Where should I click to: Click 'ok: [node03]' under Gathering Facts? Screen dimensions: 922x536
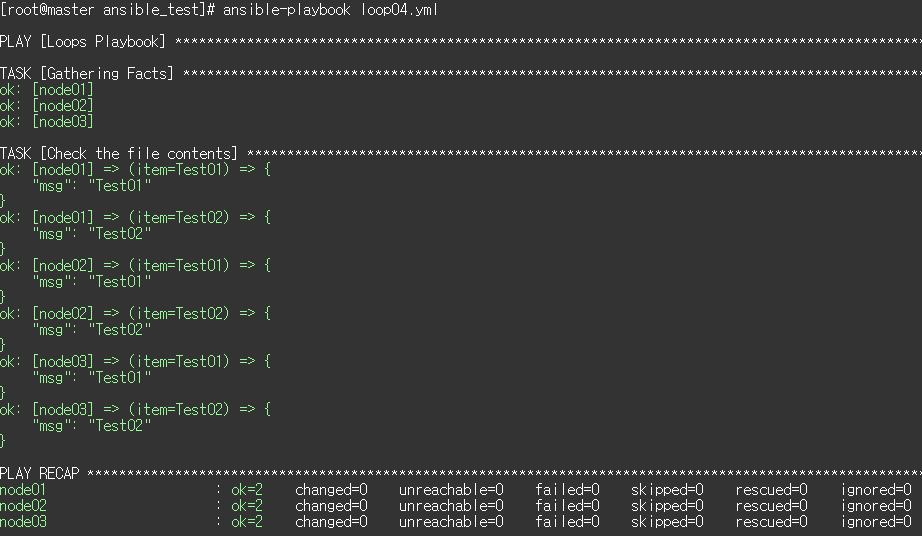pyautogui.click(x=46, y=122)
